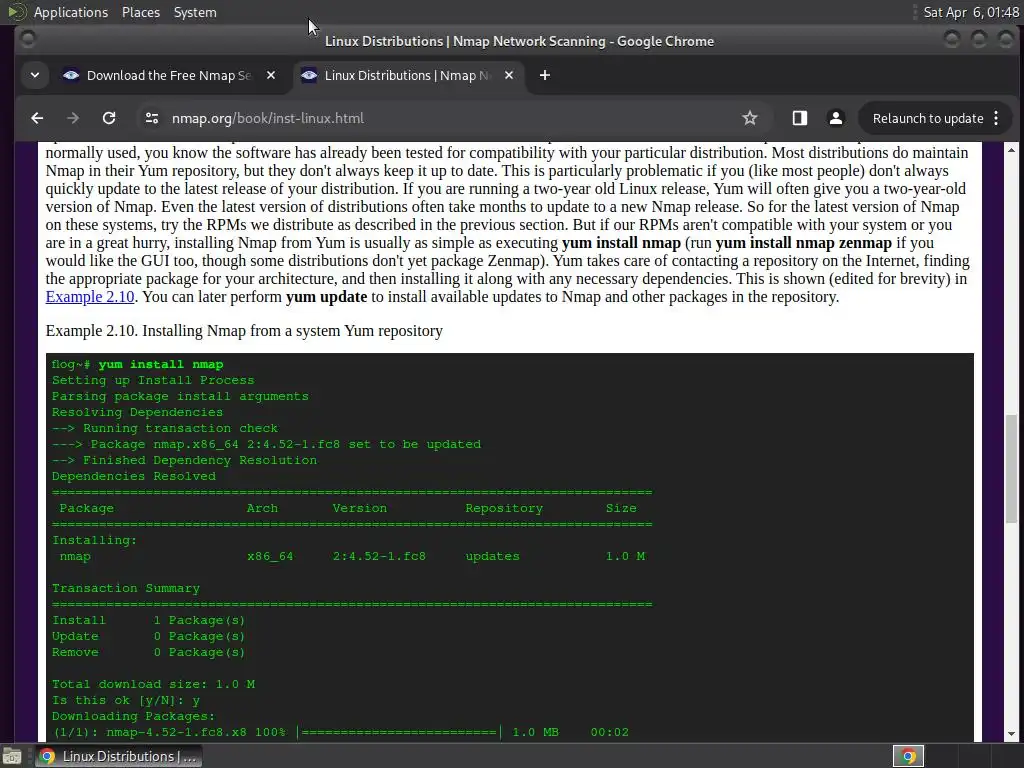Click the 'Downloading Packages:' line
This screenshot has width=1024, height=768.
[133, 716]
